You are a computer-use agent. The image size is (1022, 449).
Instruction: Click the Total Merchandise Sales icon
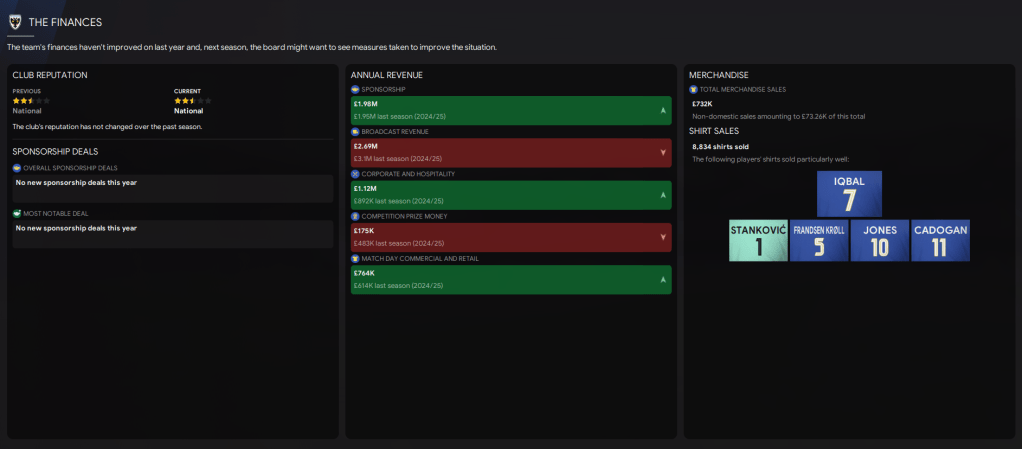pyautogui.click(x=694, y=89)
